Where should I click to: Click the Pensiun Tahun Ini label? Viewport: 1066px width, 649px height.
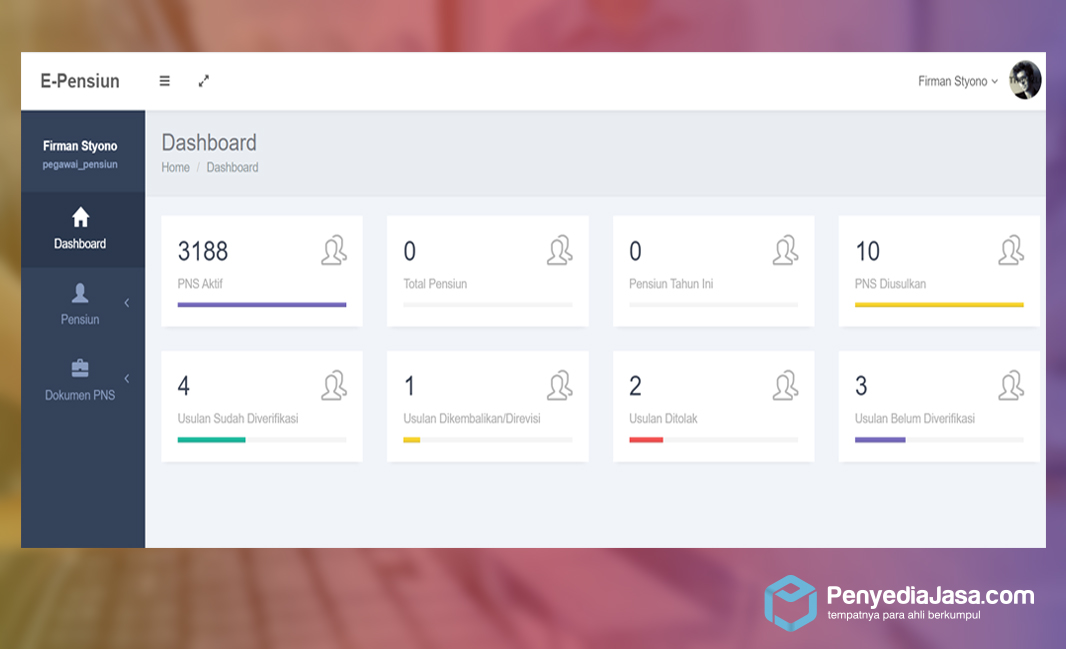(671, 284)
